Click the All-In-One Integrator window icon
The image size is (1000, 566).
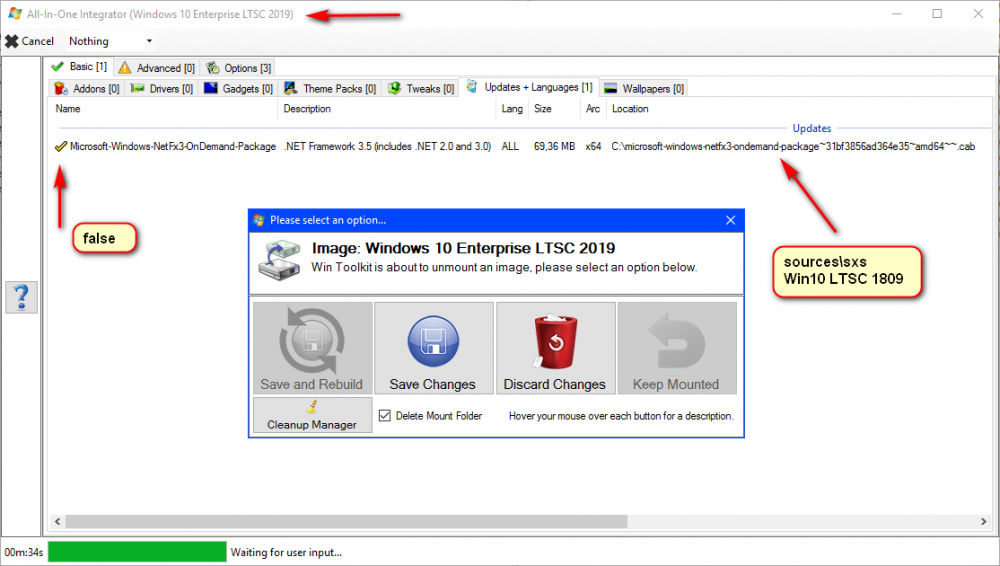coord(15,13)
